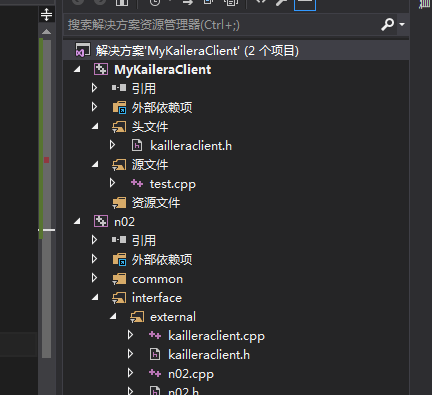The image size is (432, 395).
Task: Select the interface folder label
Action: pos(157,298)
